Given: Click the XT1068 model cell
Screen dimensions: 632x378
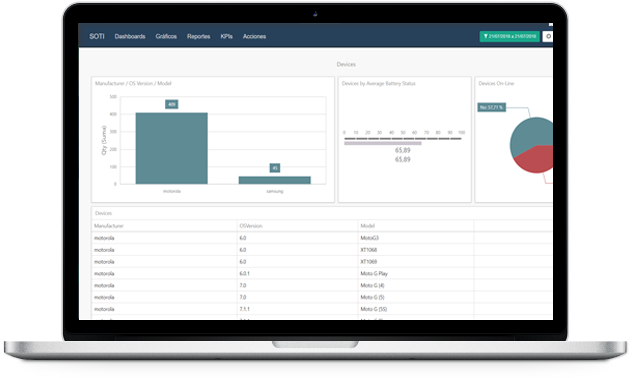Looking at the screenshot, I should click(369, 250).
